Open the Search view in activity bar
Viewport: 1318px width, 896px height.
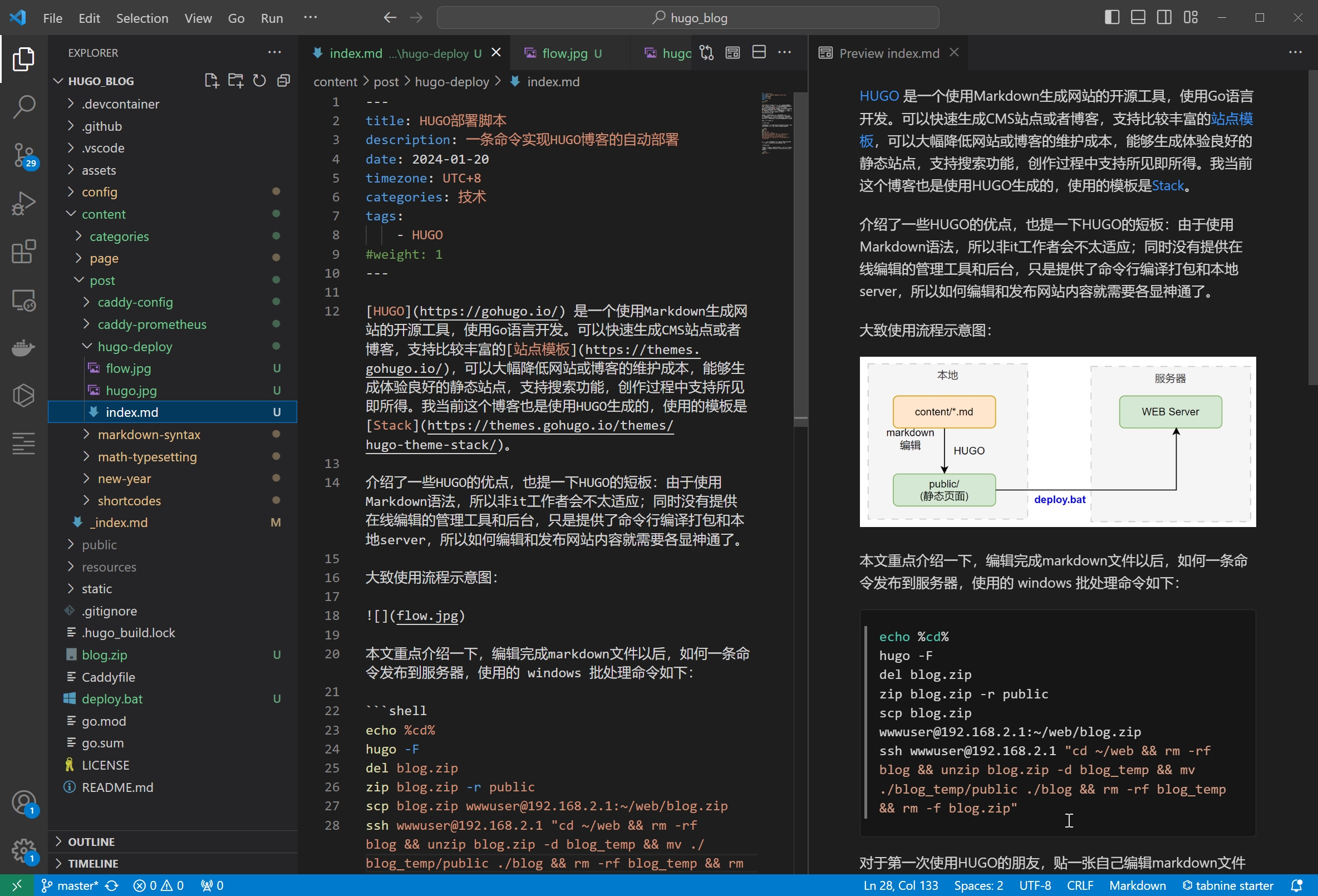24,107
